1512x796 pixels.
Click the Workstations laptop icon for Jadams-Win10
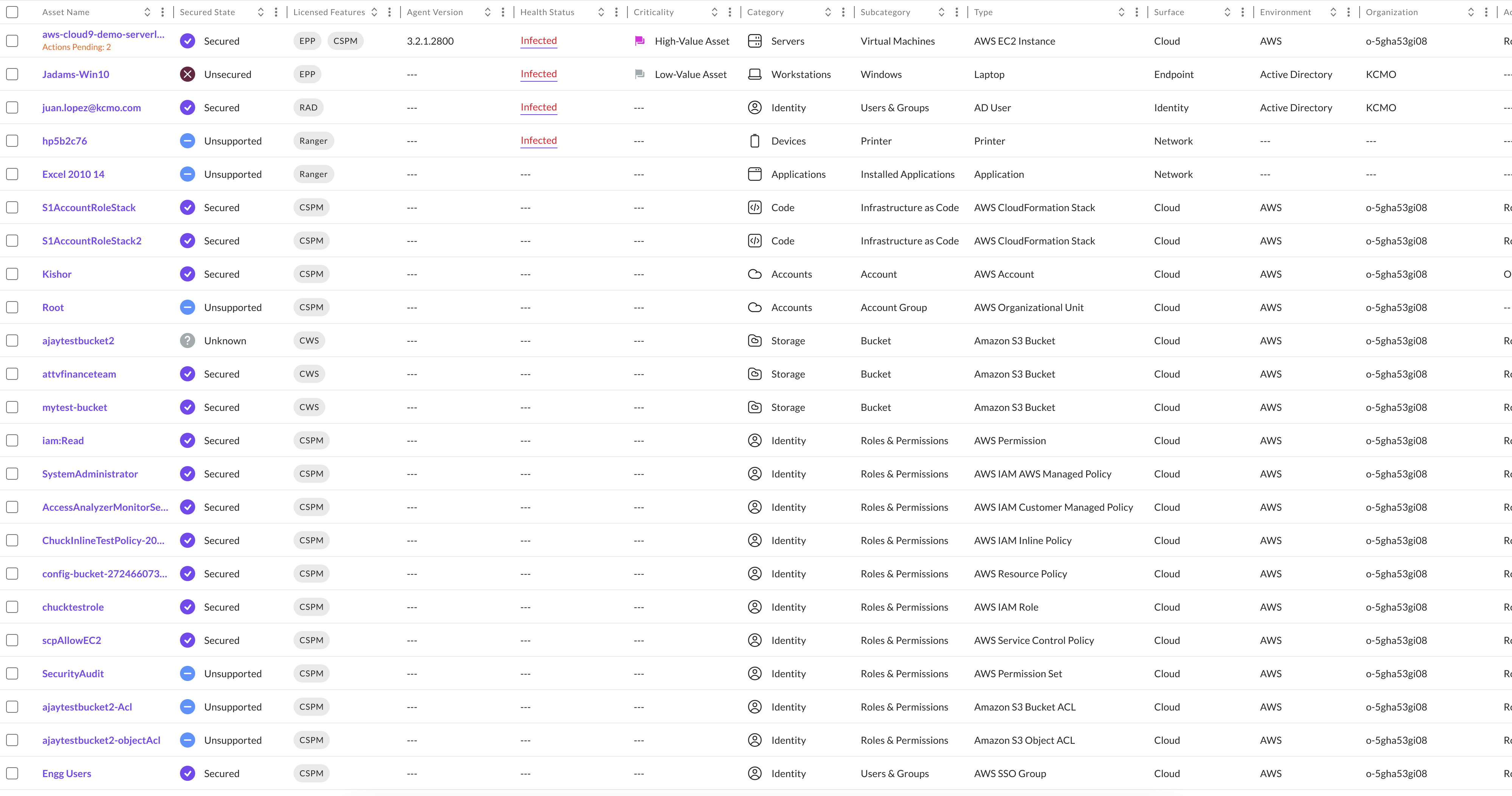[x=755, y=75]
